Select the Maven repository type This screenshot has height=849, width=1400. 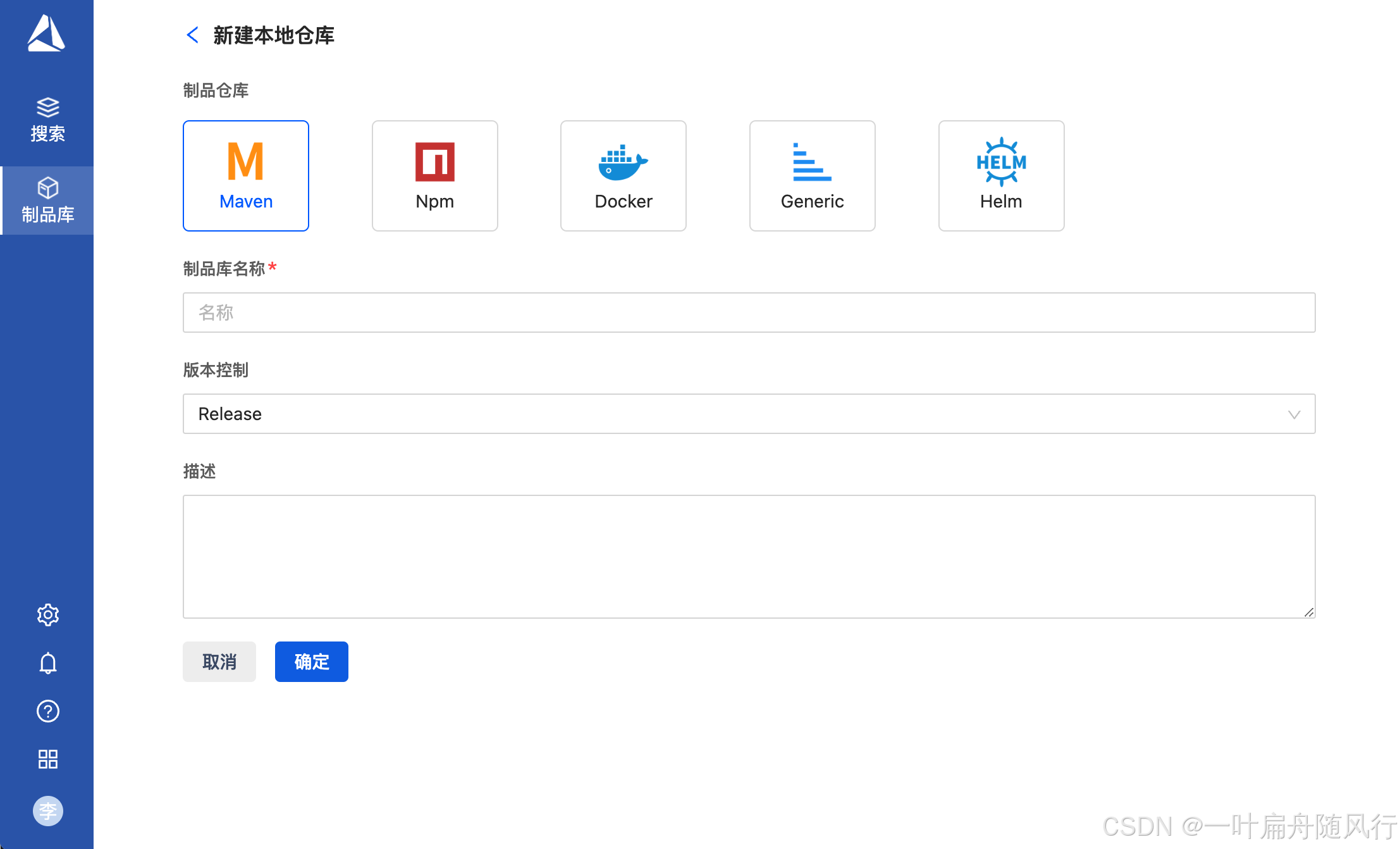(246, 176)
